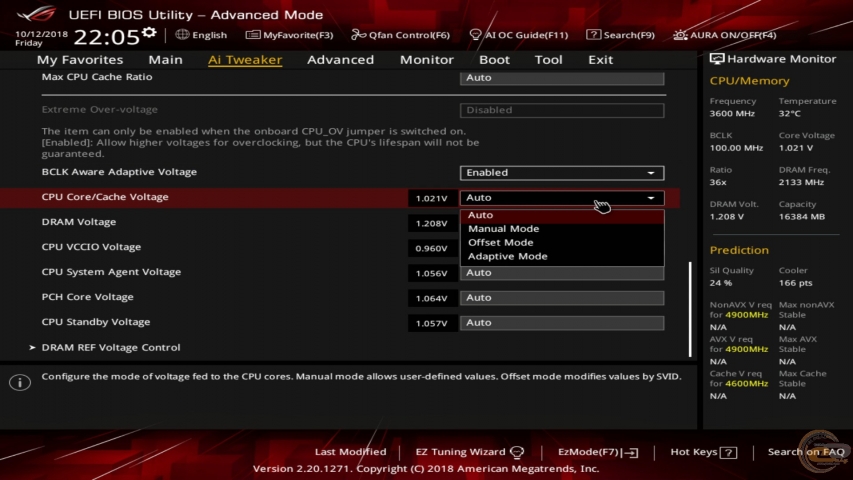The height and width of the screenshot is (480, 853).
Task: Click Last Modified in the footer
Action: pos(350,452)
